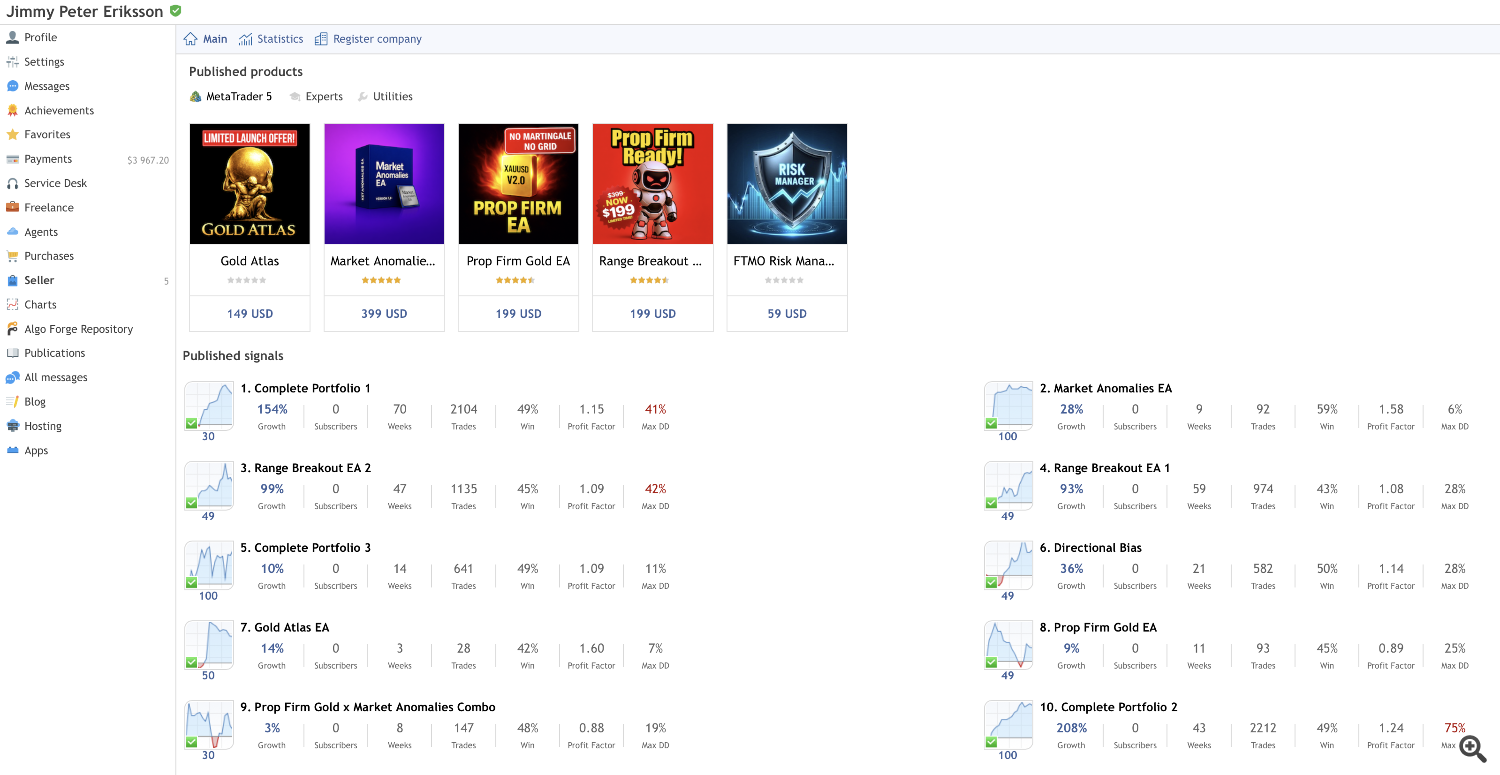Viewport: 1500px width, 775px height.
Task: Open the Market Anomalies EA product image
Action: pyautogui.click(x=384, y=184)
